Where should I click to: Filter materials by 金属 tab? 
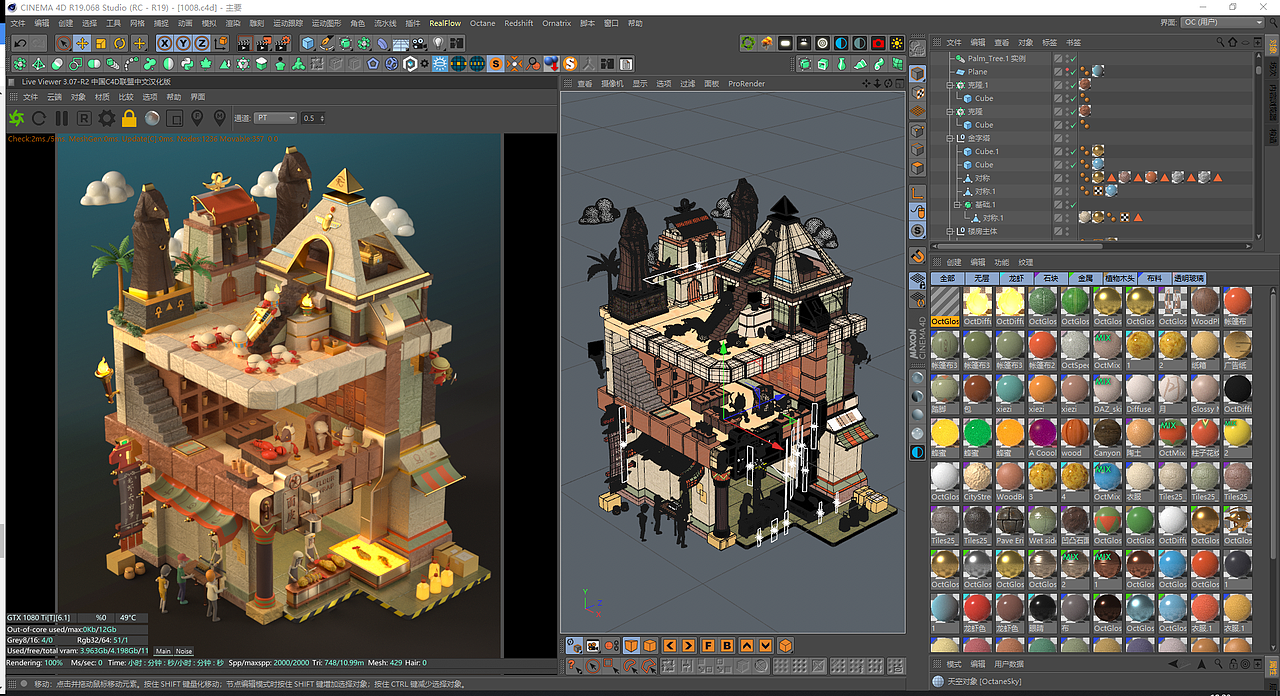point(1084,278)
